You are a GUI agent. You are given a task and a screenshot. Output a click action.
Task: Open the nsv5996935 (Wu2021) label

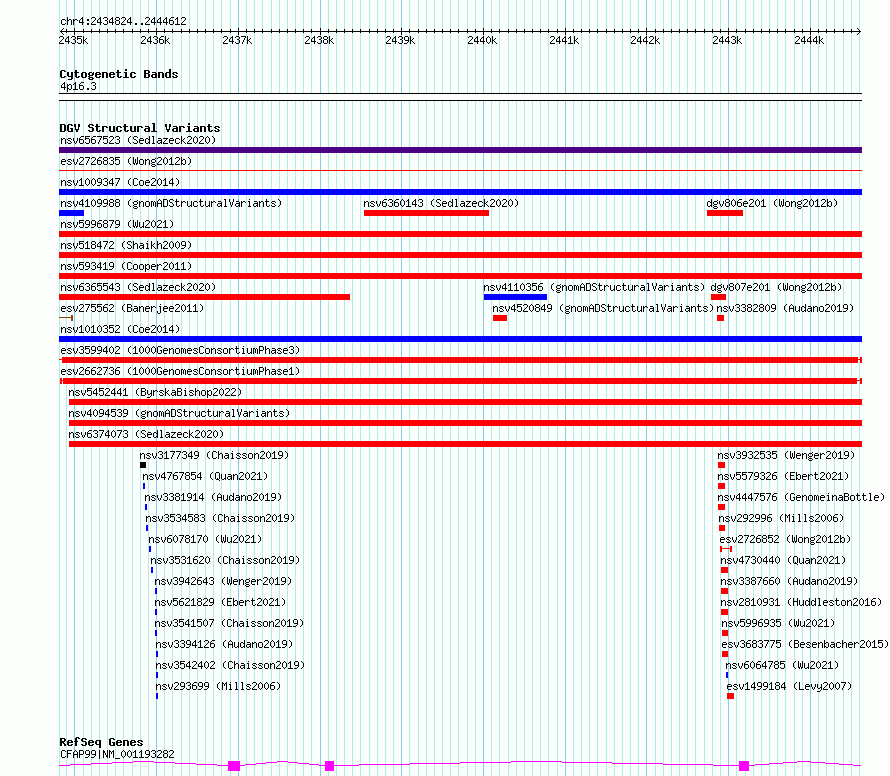click(x=778, y=623)
